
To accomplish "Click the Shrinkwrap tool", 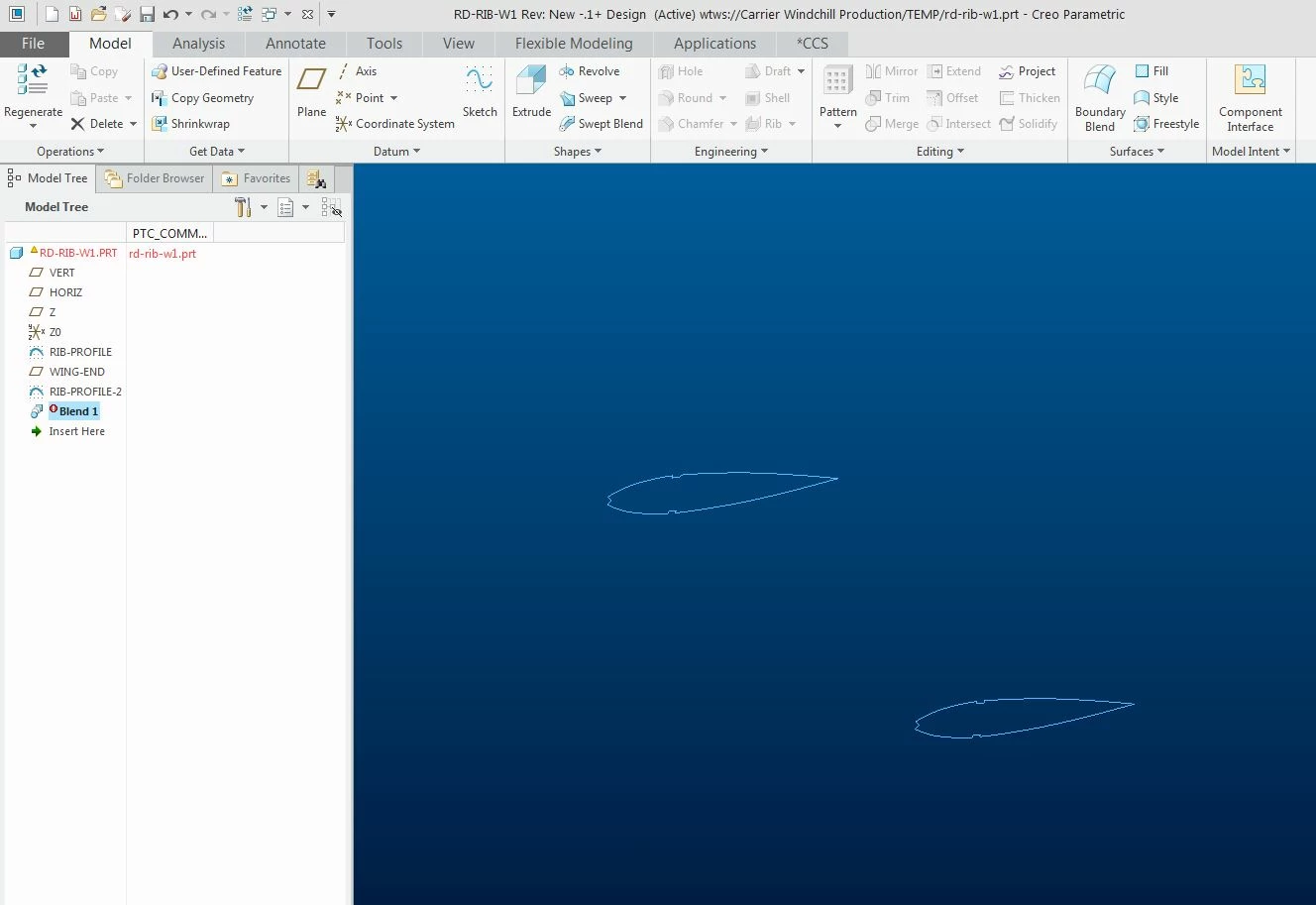I will [190, 124].
